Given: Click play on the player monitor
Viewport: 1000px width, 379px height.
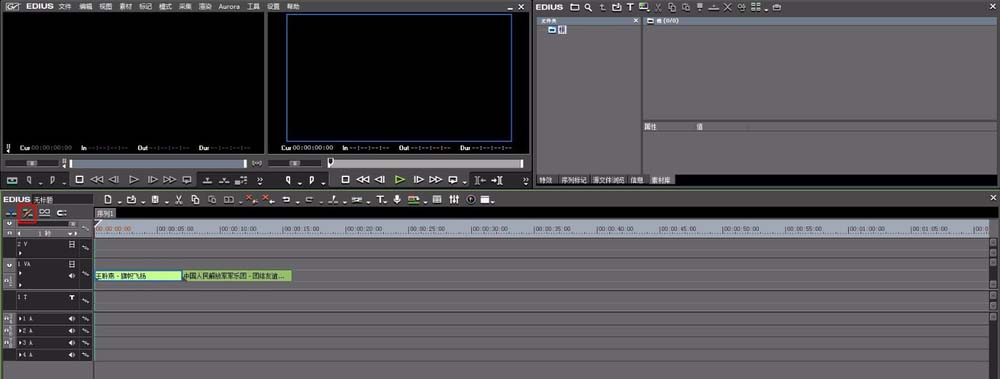Looking at the screenshot, I should coord(134,179).
